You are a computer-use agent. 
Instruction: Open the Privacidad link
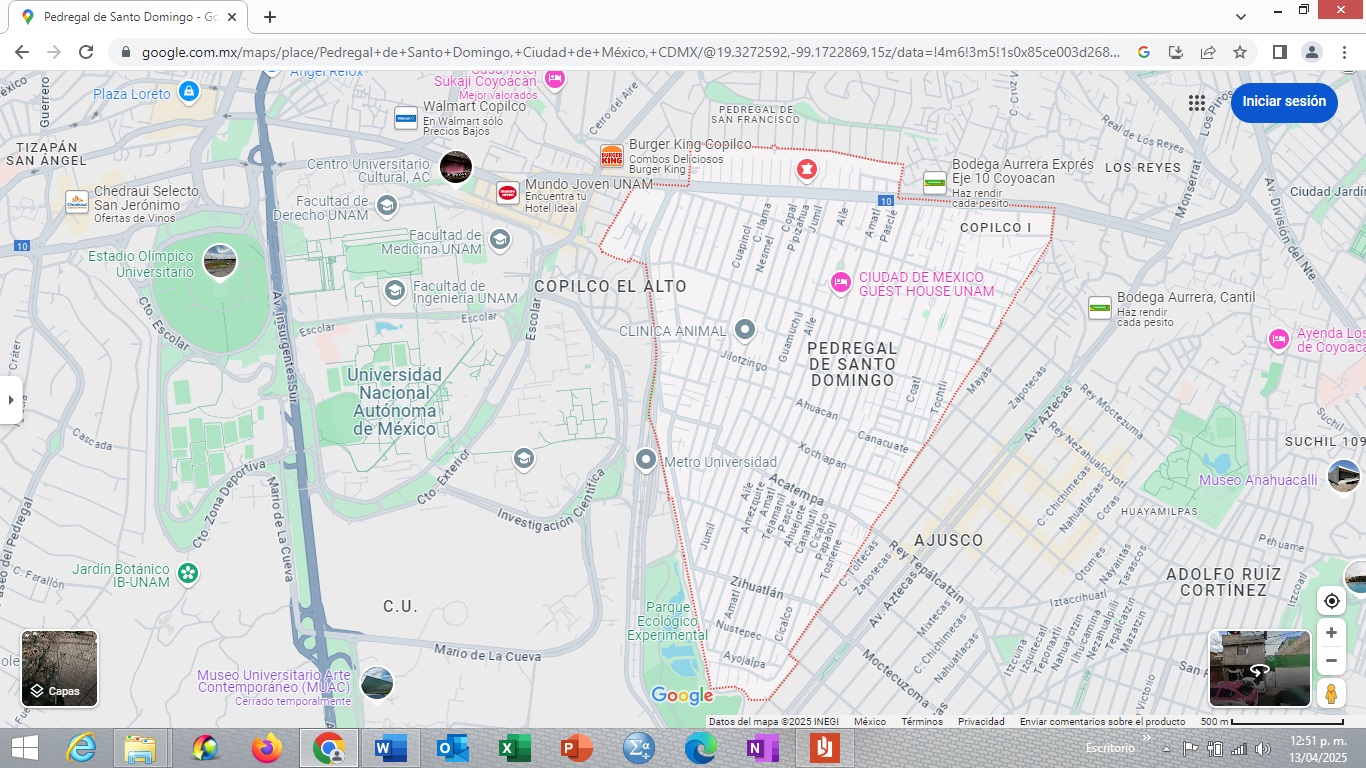point(981,721)
